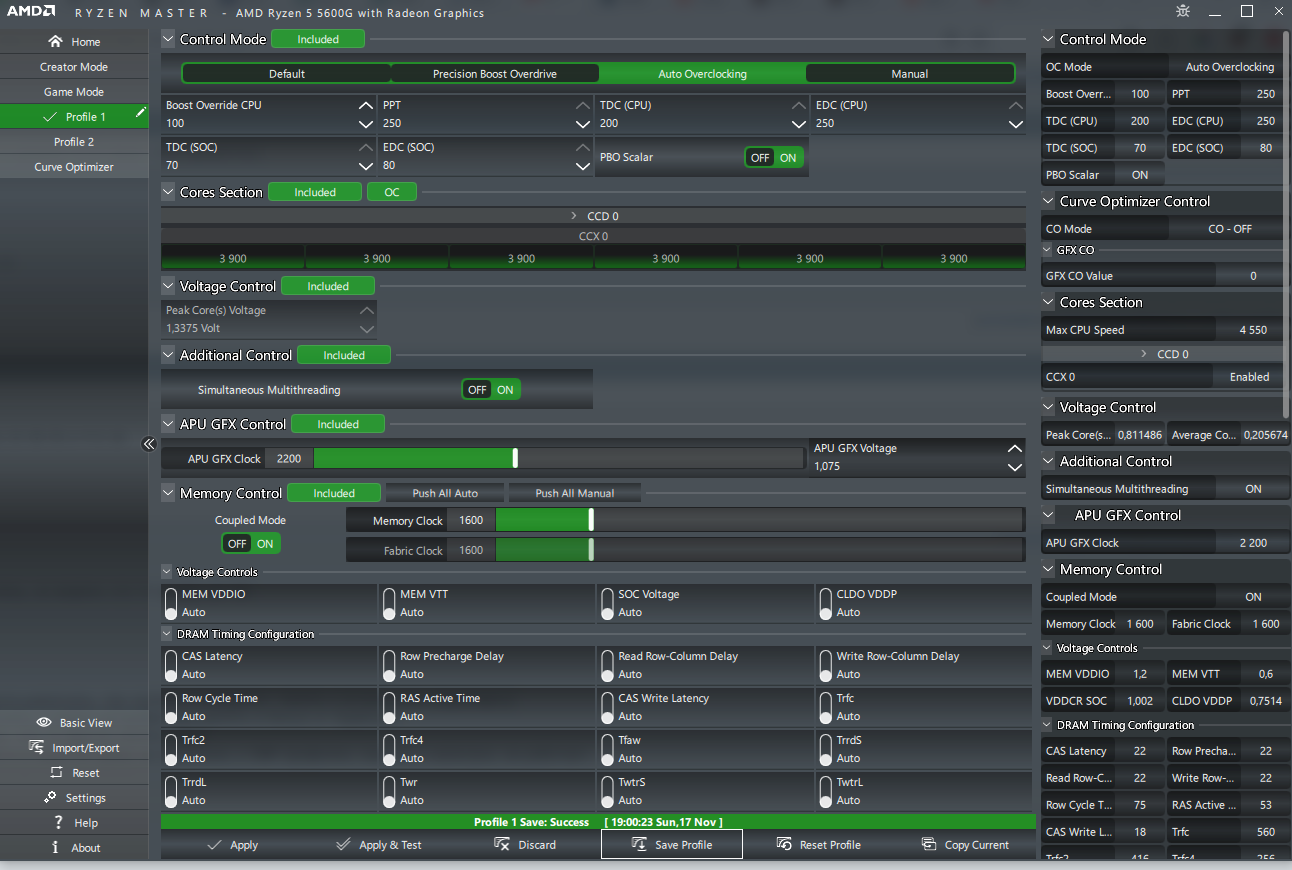Click the APU GFX Clock slider handle
This screenshot has width=1292, height=870.
pos(515,458)
